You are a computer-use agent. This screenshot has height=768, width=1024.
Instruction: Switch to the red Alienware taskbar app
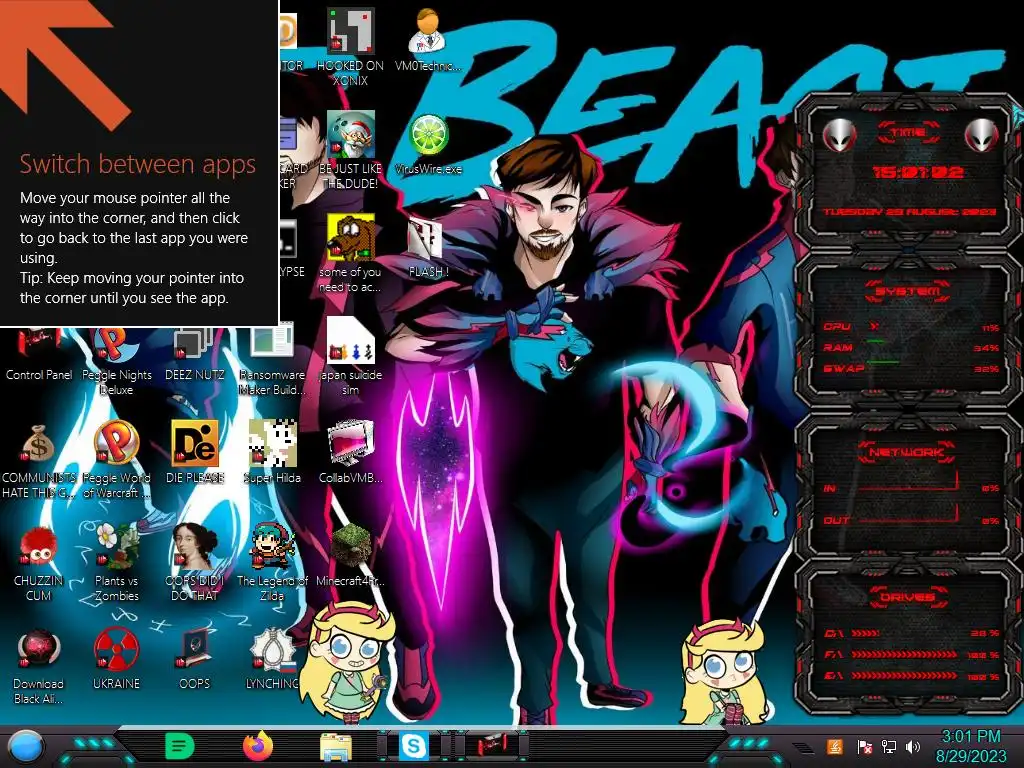point(492,746)
